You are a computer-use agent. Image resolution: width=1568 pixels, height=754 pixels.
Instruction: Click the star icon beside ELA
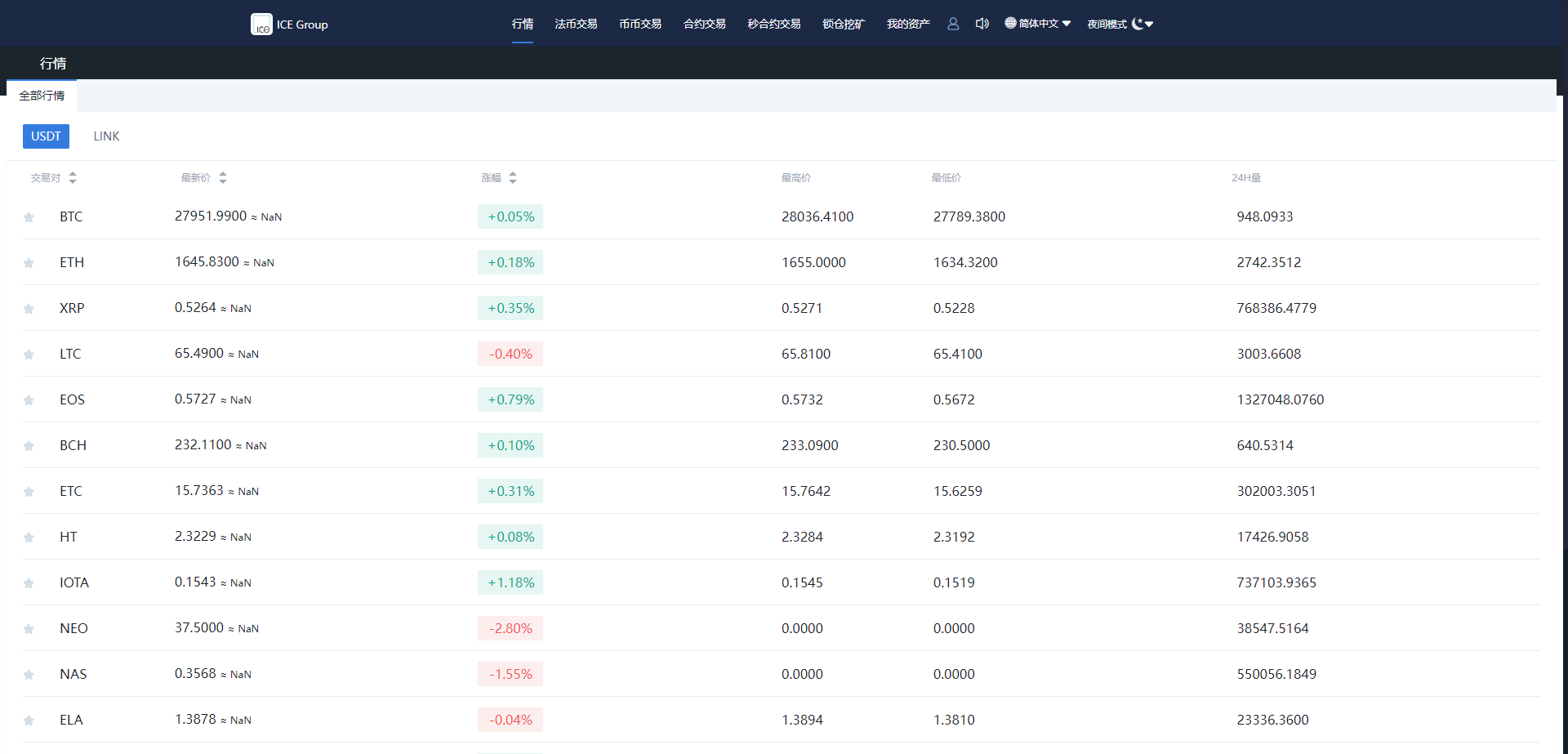click(x=29, y=721)
